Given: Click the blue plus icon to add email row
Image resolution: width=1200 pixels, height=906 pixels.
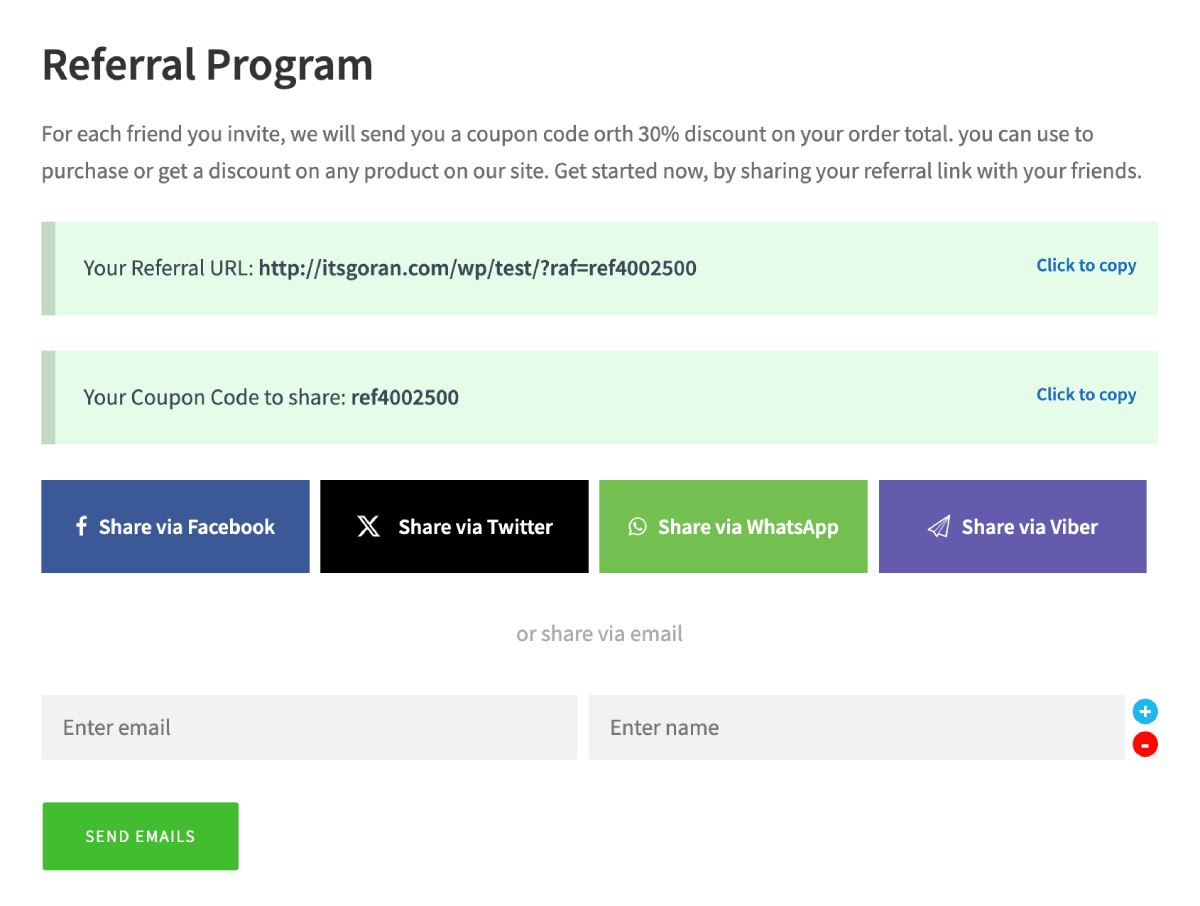Looking at the screenshot, I should pos(1144,711).
